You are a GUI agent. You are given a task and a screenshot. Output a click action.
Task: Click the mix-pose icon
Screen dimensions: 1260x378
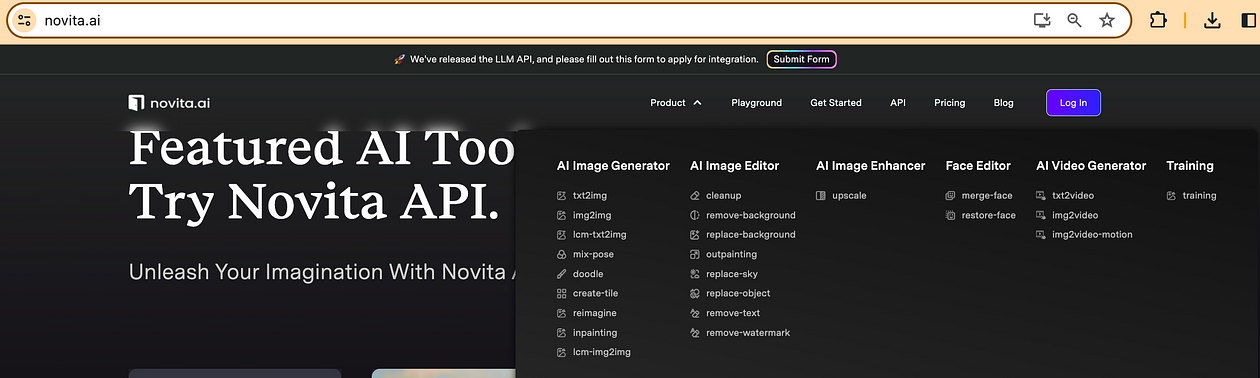coord(562,254)
